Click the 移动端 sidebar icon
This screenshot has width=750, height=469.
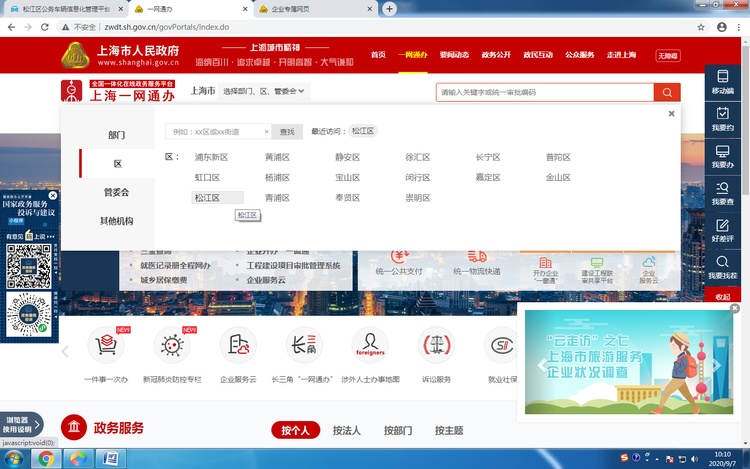tap(722, 81)
